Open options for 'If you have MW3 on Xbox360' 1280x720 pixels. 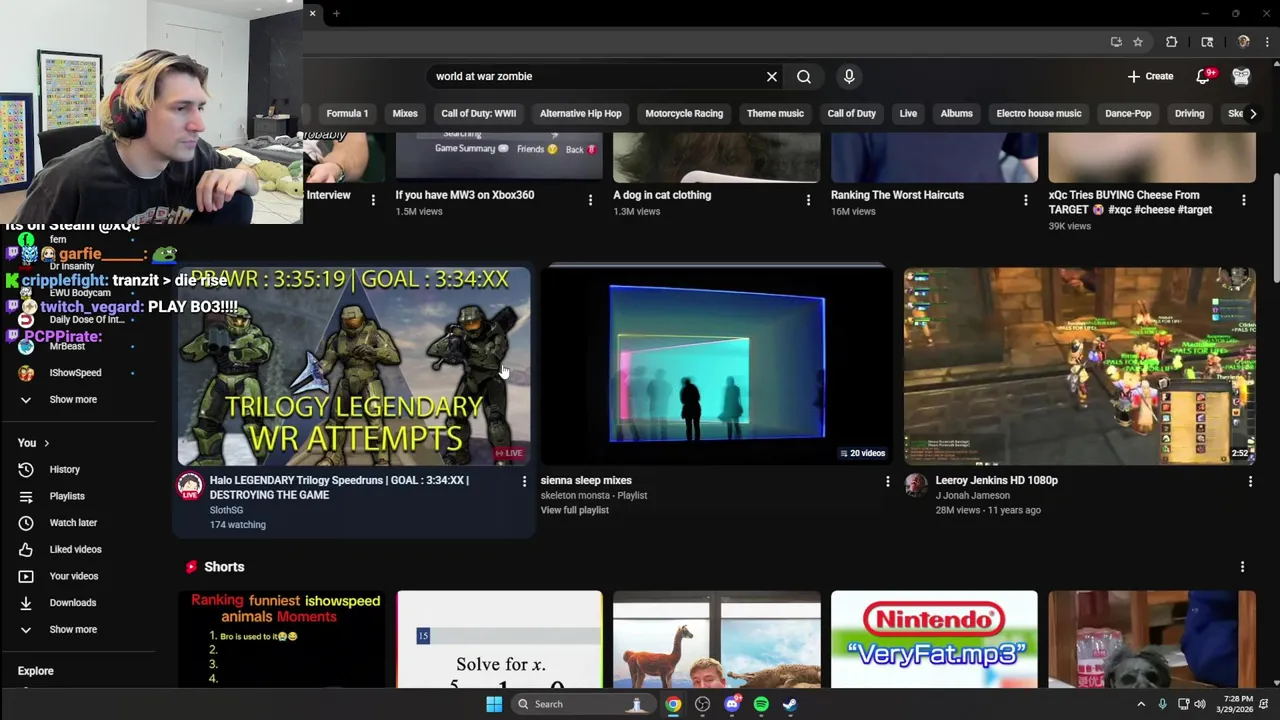coord(590,201)
